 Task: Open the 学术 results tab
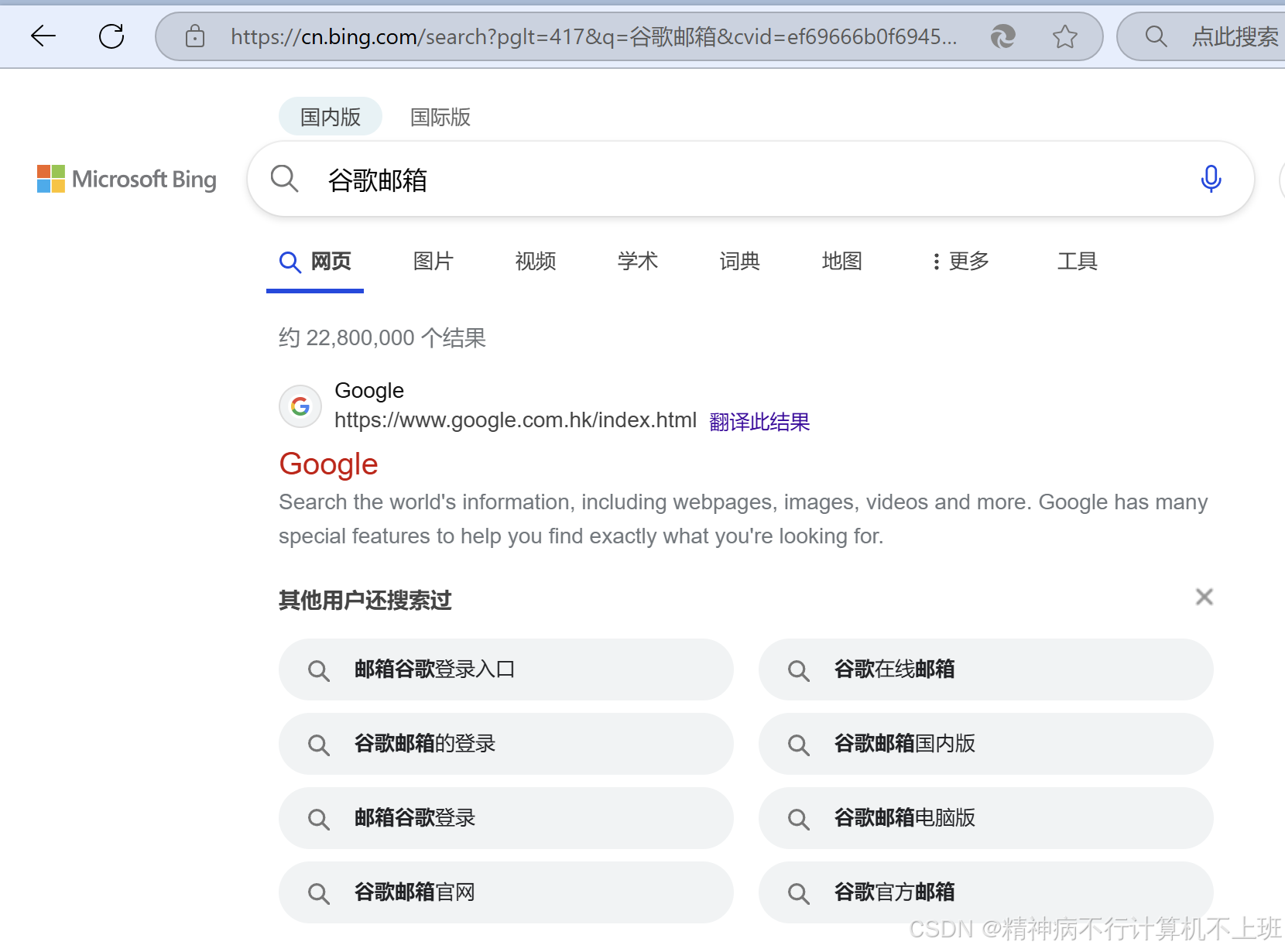click(x=638, y=262)
